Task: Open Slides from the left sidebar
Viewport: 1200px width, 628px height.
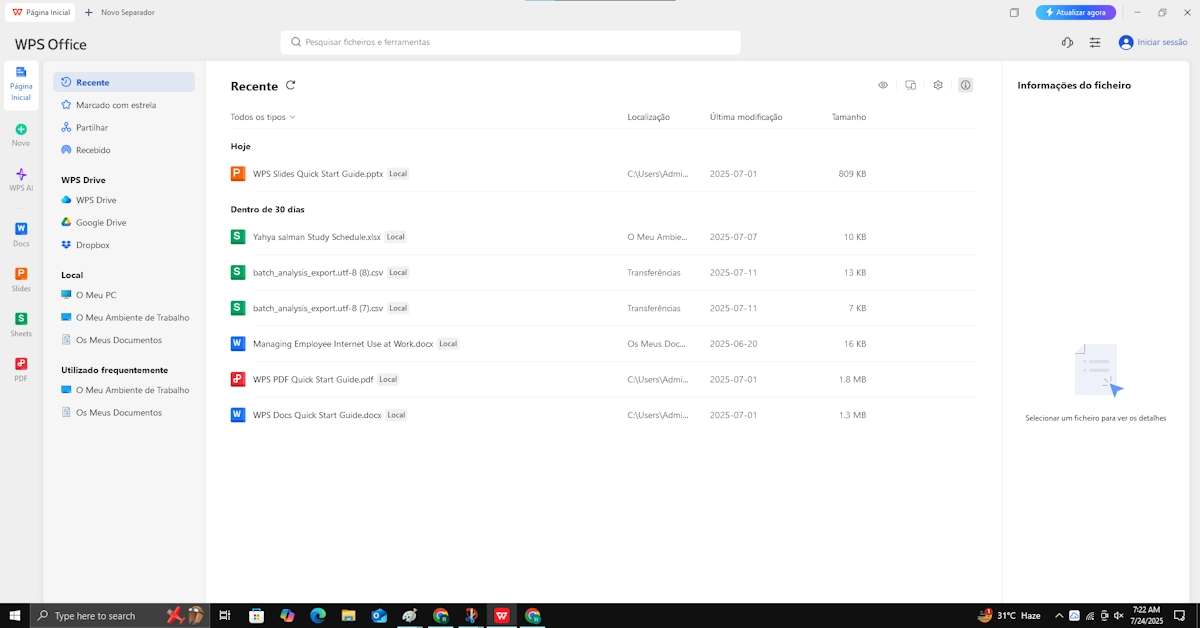Action: pos(21,275)
